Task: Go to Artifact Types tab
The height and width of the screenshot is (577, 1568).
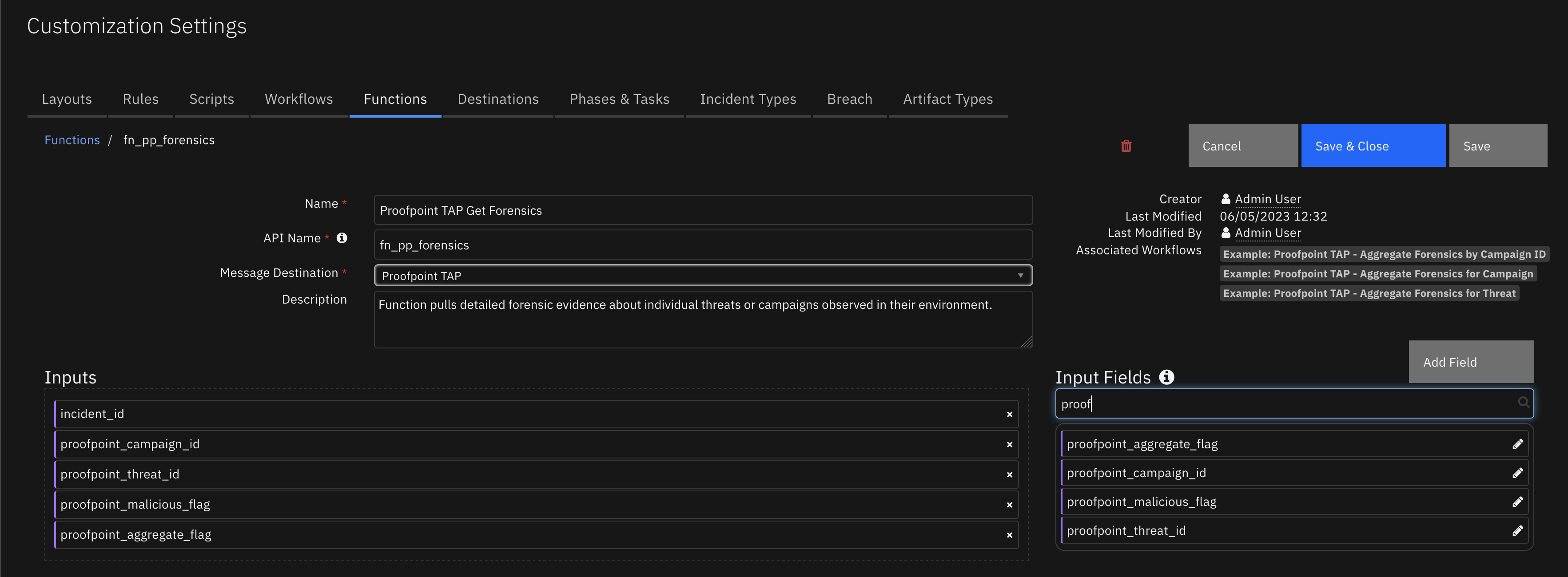Action: (948, 99)
